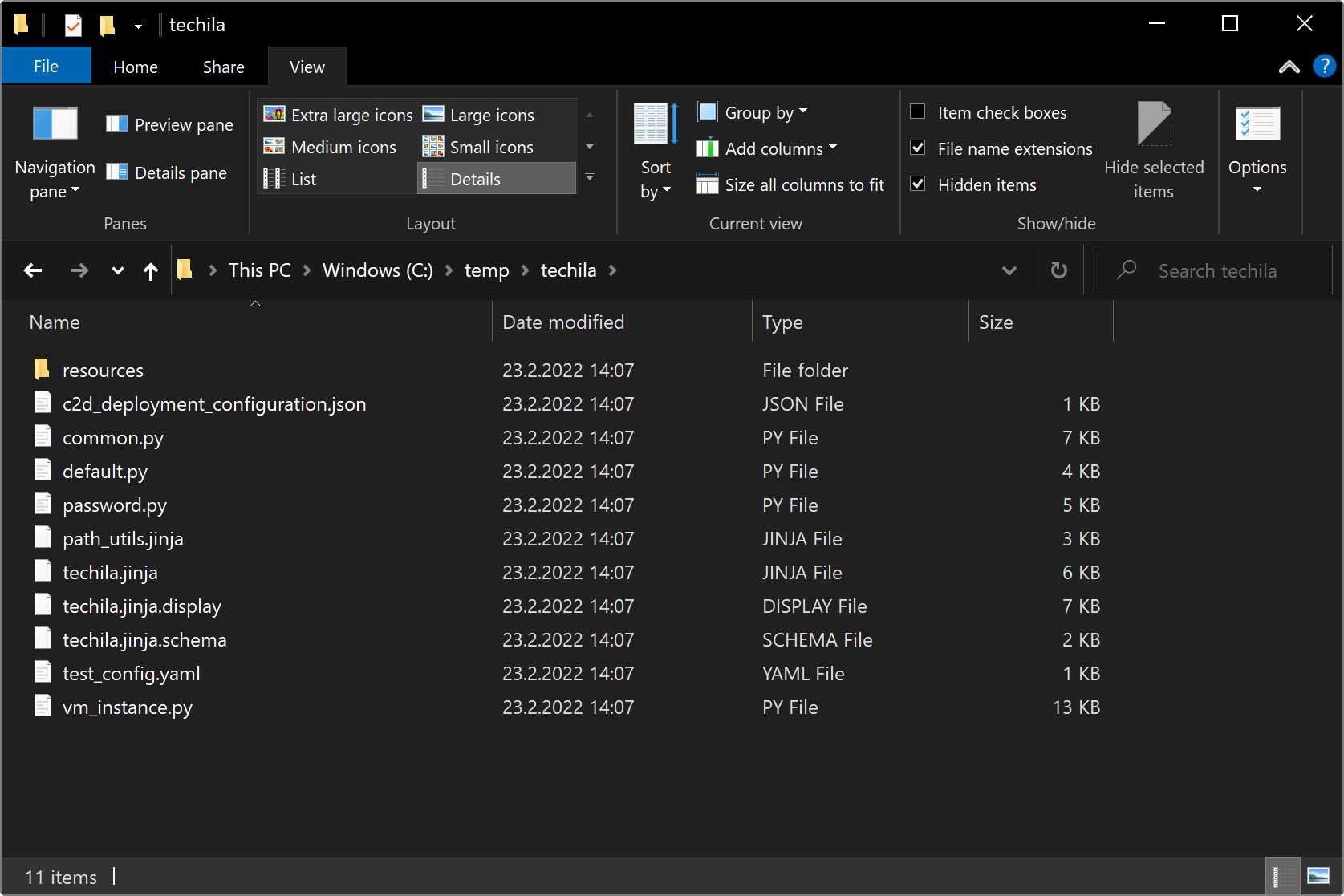Viewport: 1344px width, 896px height.
Task: Switch to the Share tab
Action: [223, 67]
